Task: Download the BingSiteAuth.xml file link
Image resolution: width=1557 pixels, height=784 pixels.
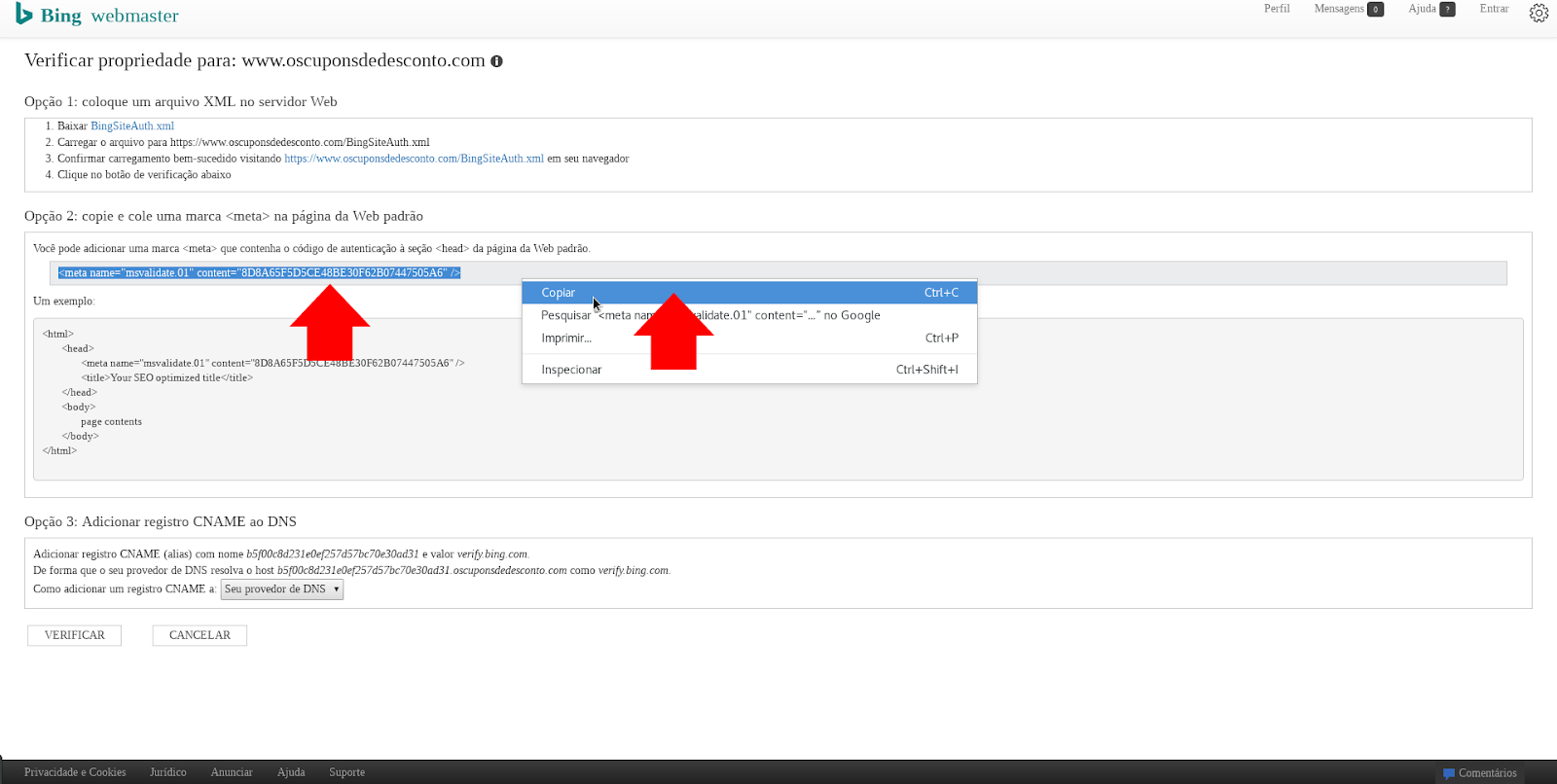Action: [x=132, y=126]
